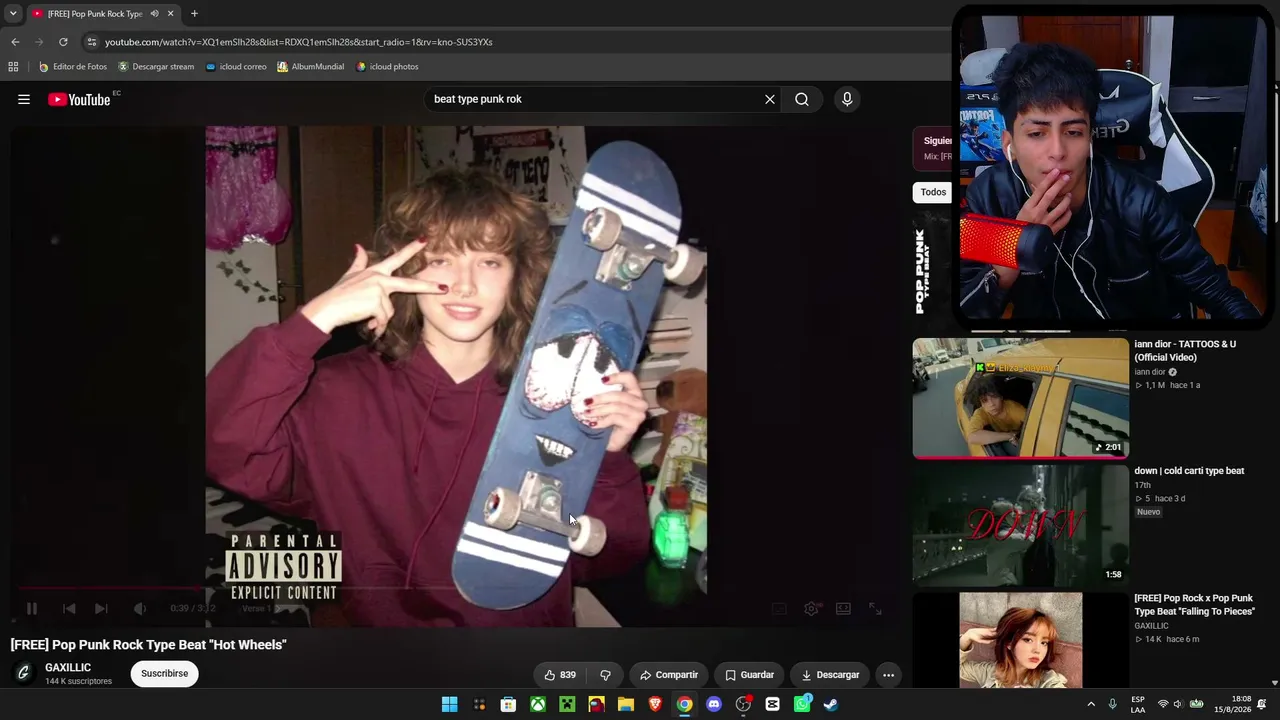Open the Windows Start menu
Viewport: 1280px width, 720px height.
450,704
